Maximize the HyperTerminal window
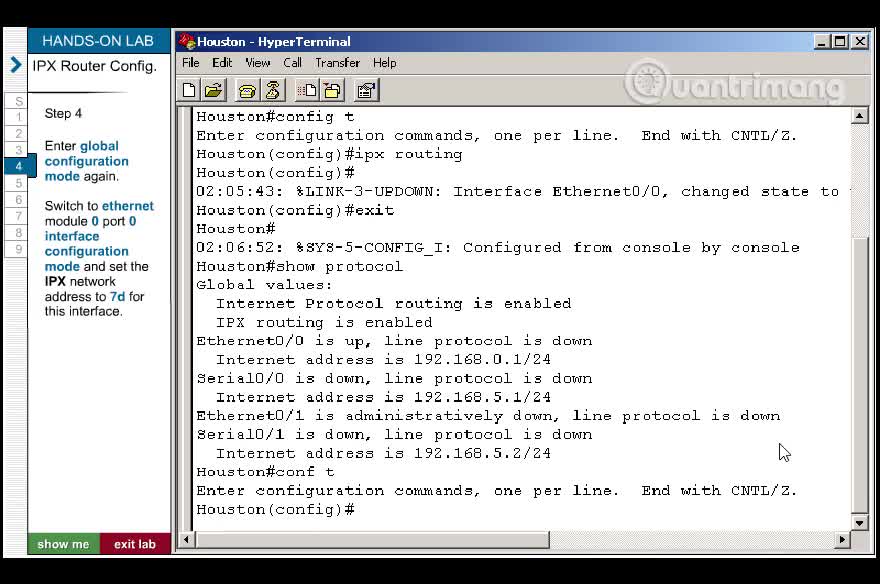Screen dimensions: 880x584 (x=840, y=42)
